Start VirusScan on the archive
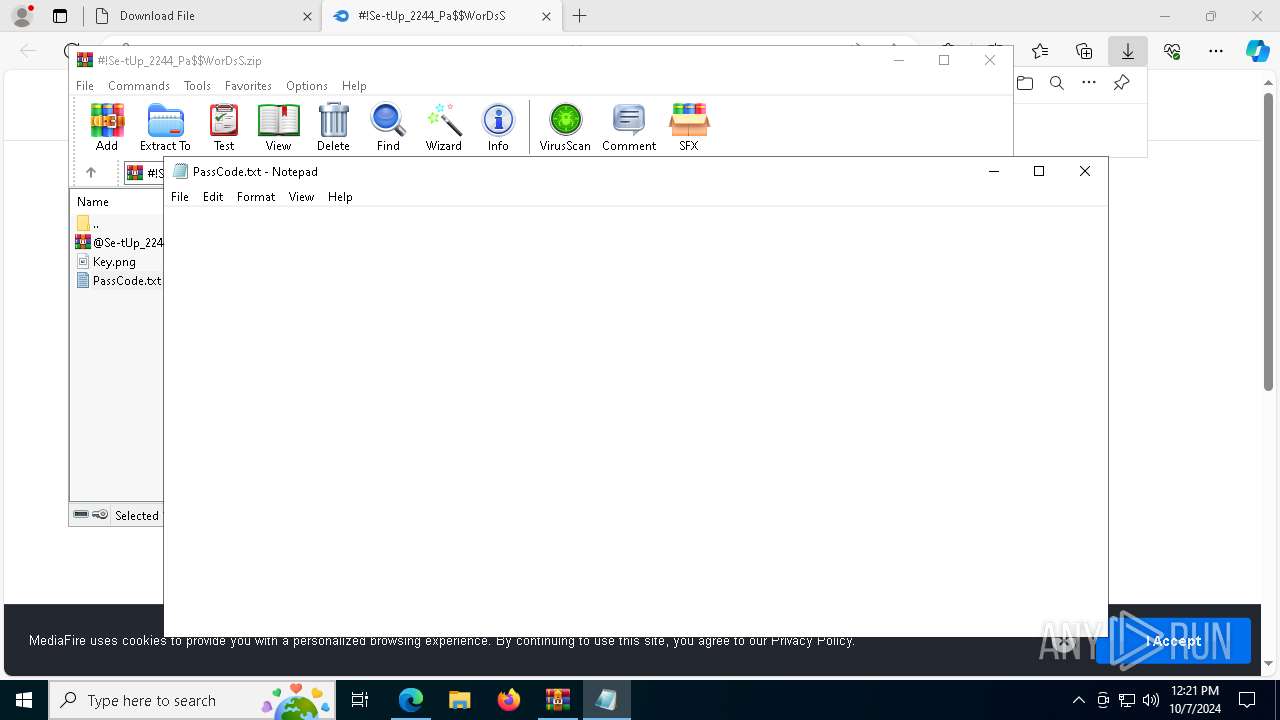 click(x=565, y=127)
